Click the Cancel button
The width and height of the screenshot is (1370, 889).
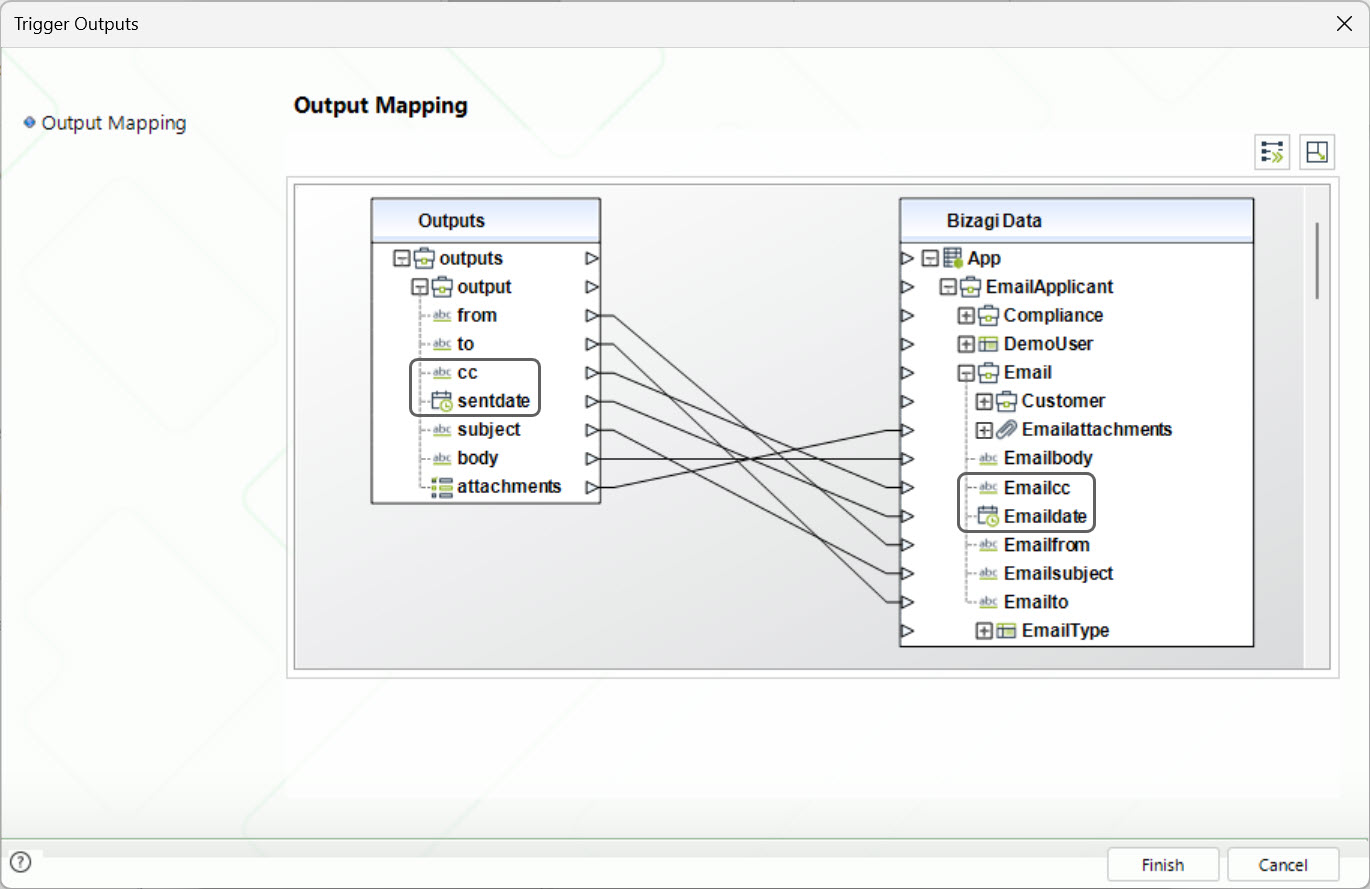(1283, 865)
